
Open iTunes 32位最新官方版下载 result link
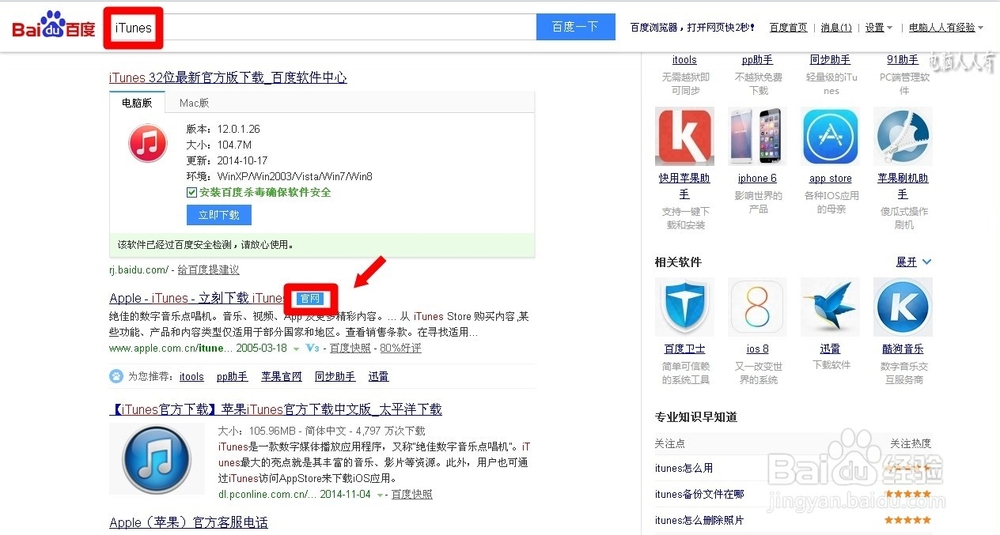pos(228,78)
